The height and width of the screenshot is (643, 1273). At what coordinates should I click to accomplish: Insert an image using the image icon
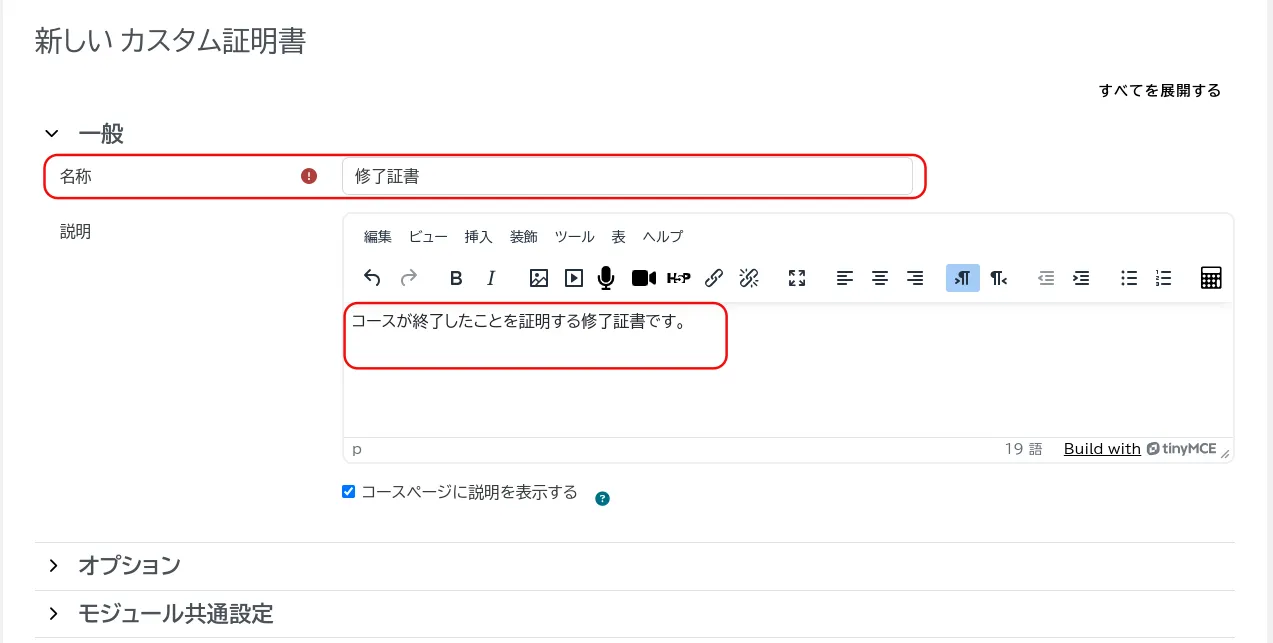click(x=539, y=278)
